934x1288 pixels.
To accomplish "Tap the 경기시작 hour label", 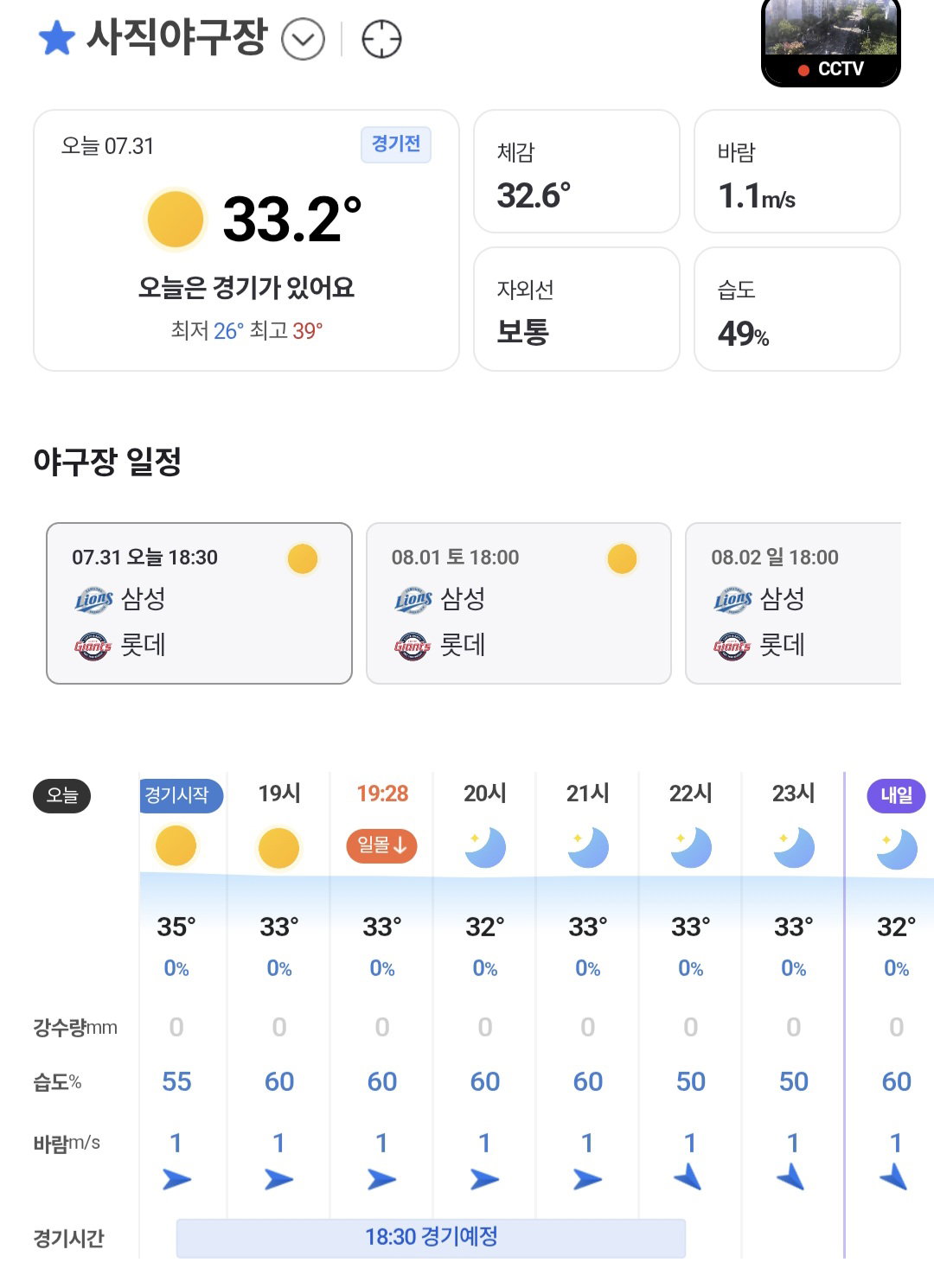I will click(180, 795).
